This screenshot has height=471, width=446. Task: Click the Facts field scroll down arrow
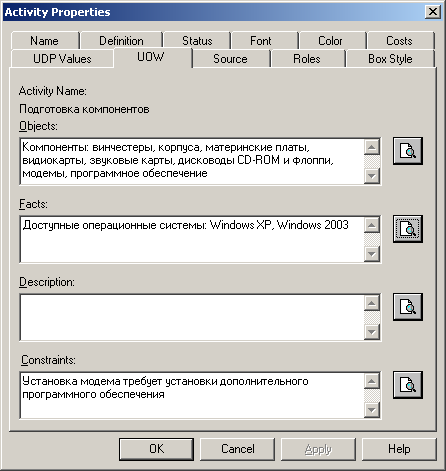[x=372, y=253]
